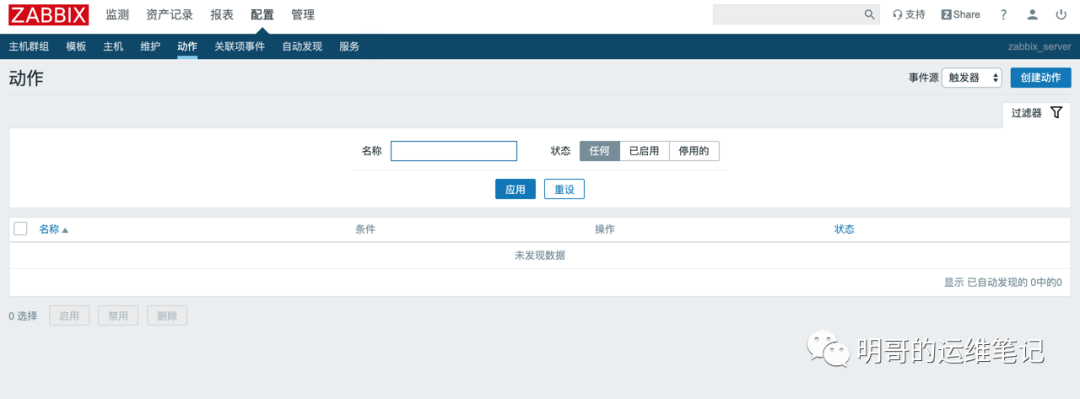Go to 维护 submenu
Screen dimensions: 1080x399
click(x=150, y=47)
